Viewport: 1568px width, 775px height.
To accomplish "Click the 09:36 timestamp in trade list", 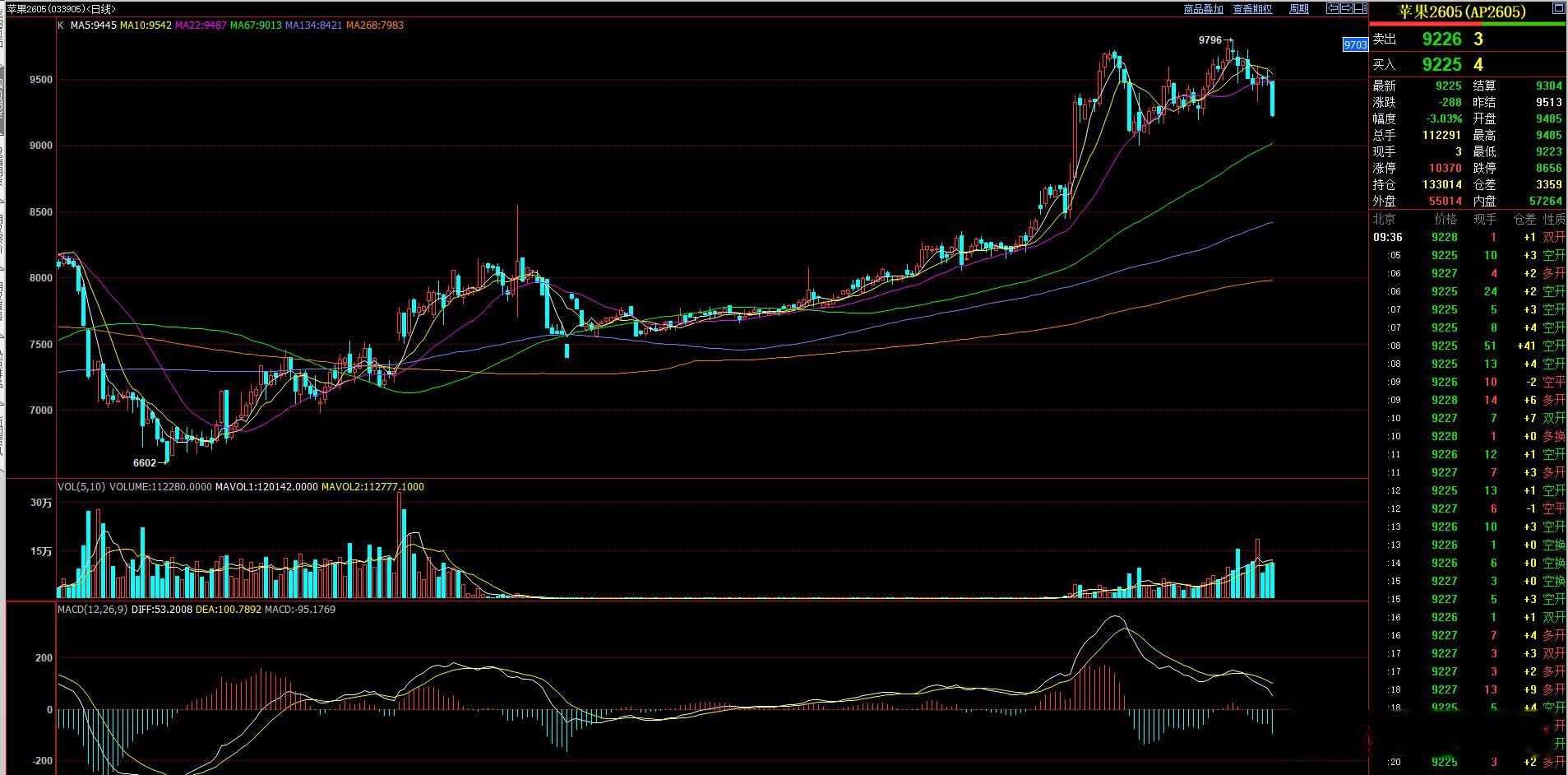I will (1388, 238).
